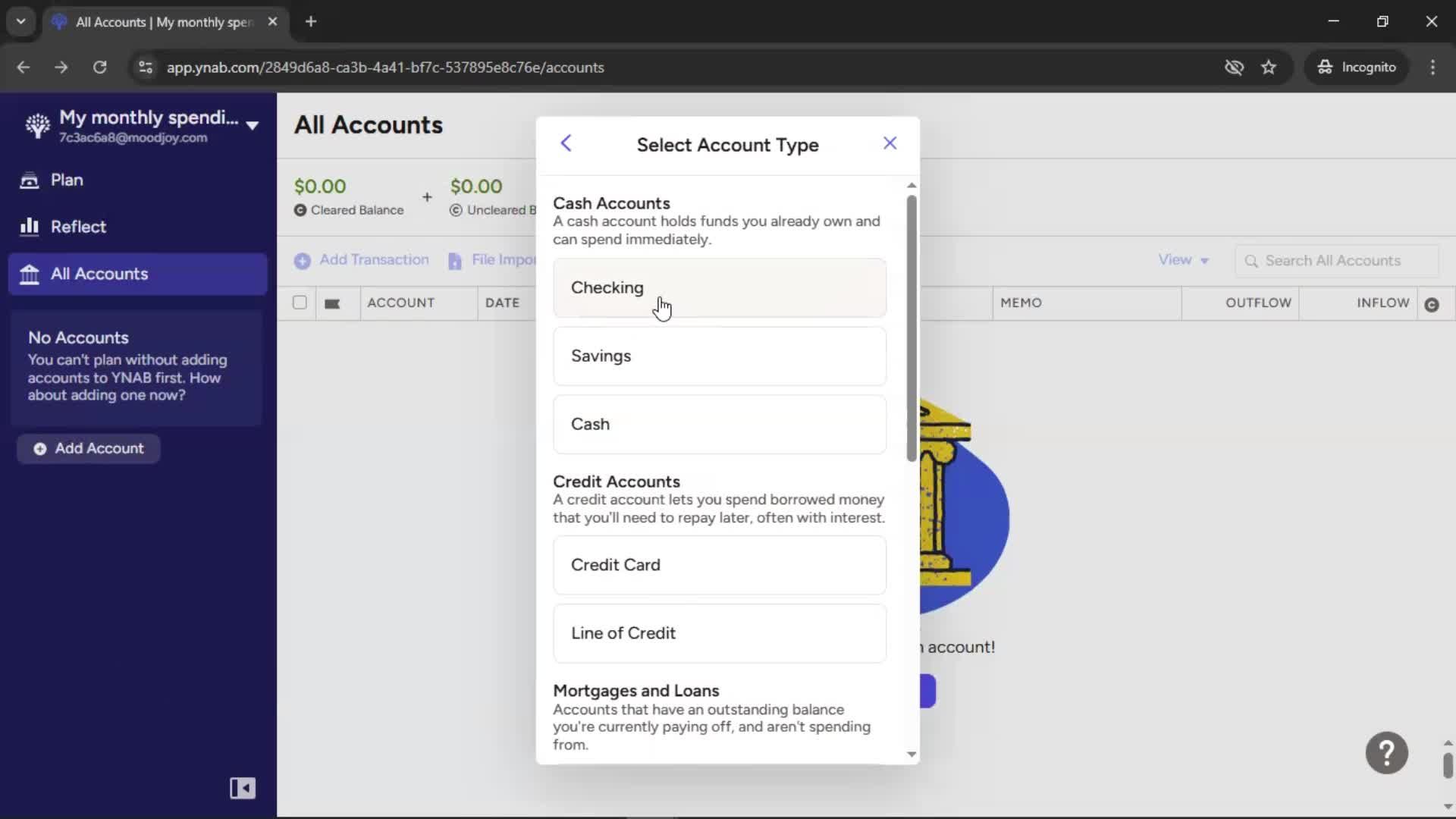Screen dimensions: 1456x819
Task: View site information icon in address bar
Action: pos(146,67)
